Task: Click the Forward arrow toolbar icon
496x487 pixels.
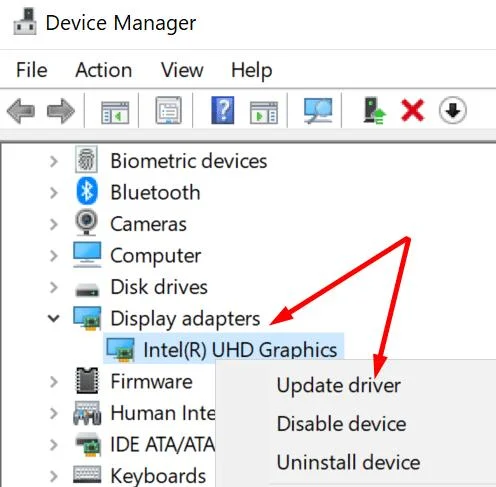Action: 61,111
